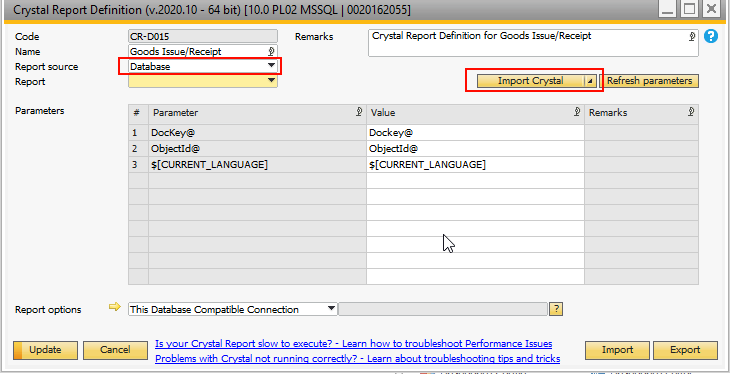730x374 pixels.
Task: Click the Value column header
Action: click(x=475, y=113)
